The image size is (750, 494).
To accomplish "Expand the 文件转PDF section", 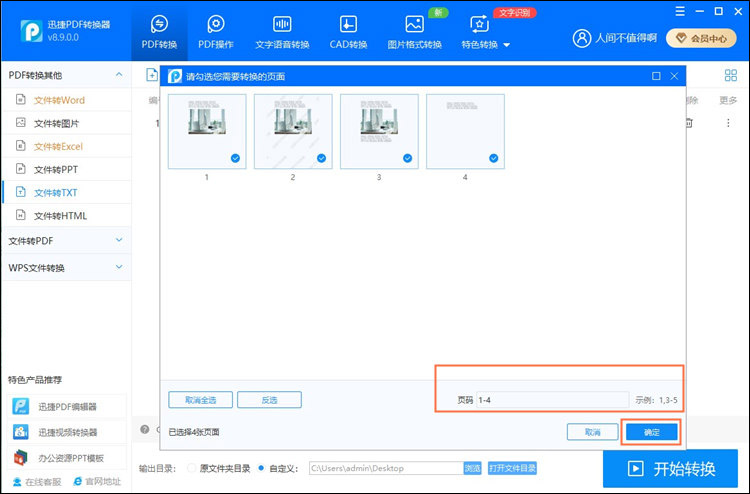I will pos(119,240).
